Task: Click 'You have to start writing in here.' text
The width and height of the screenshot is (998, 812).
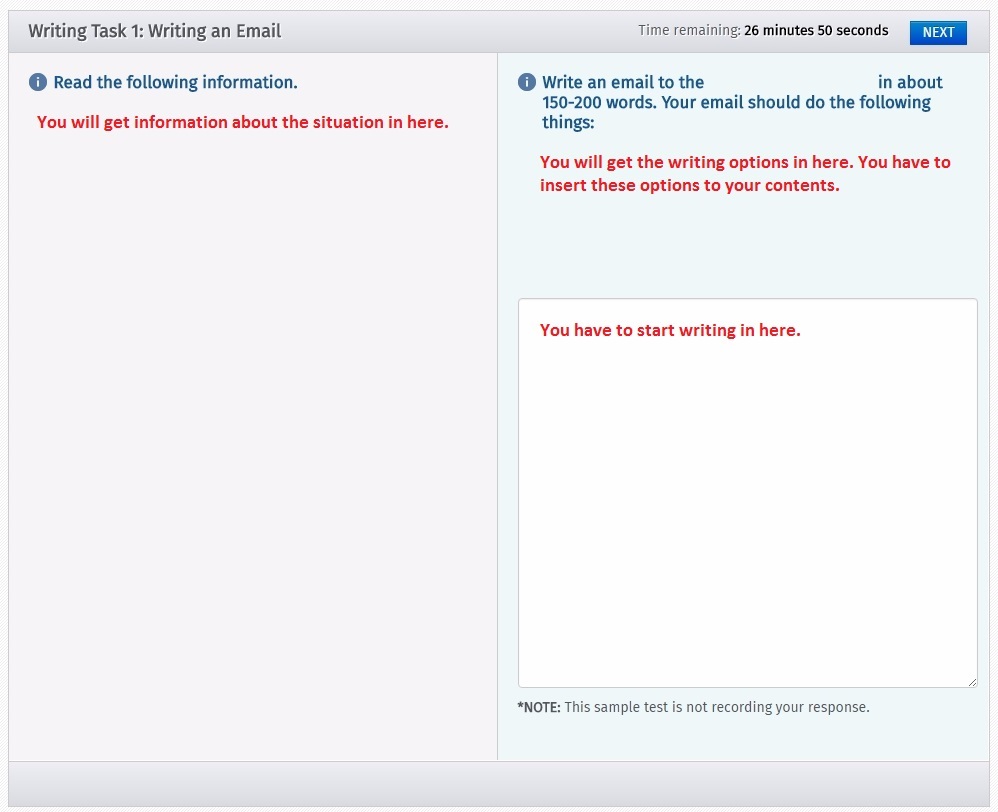Action: pos(670,330)
